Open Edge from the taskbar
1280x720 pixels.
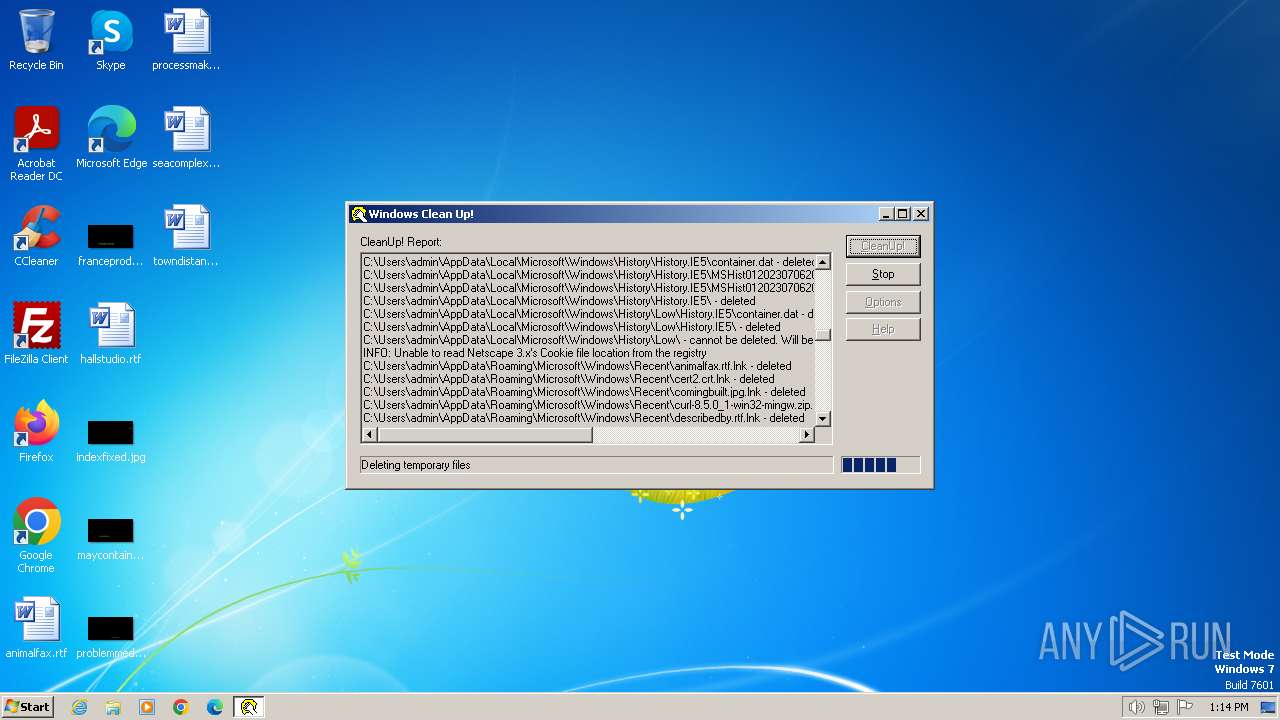pos(215,707)
